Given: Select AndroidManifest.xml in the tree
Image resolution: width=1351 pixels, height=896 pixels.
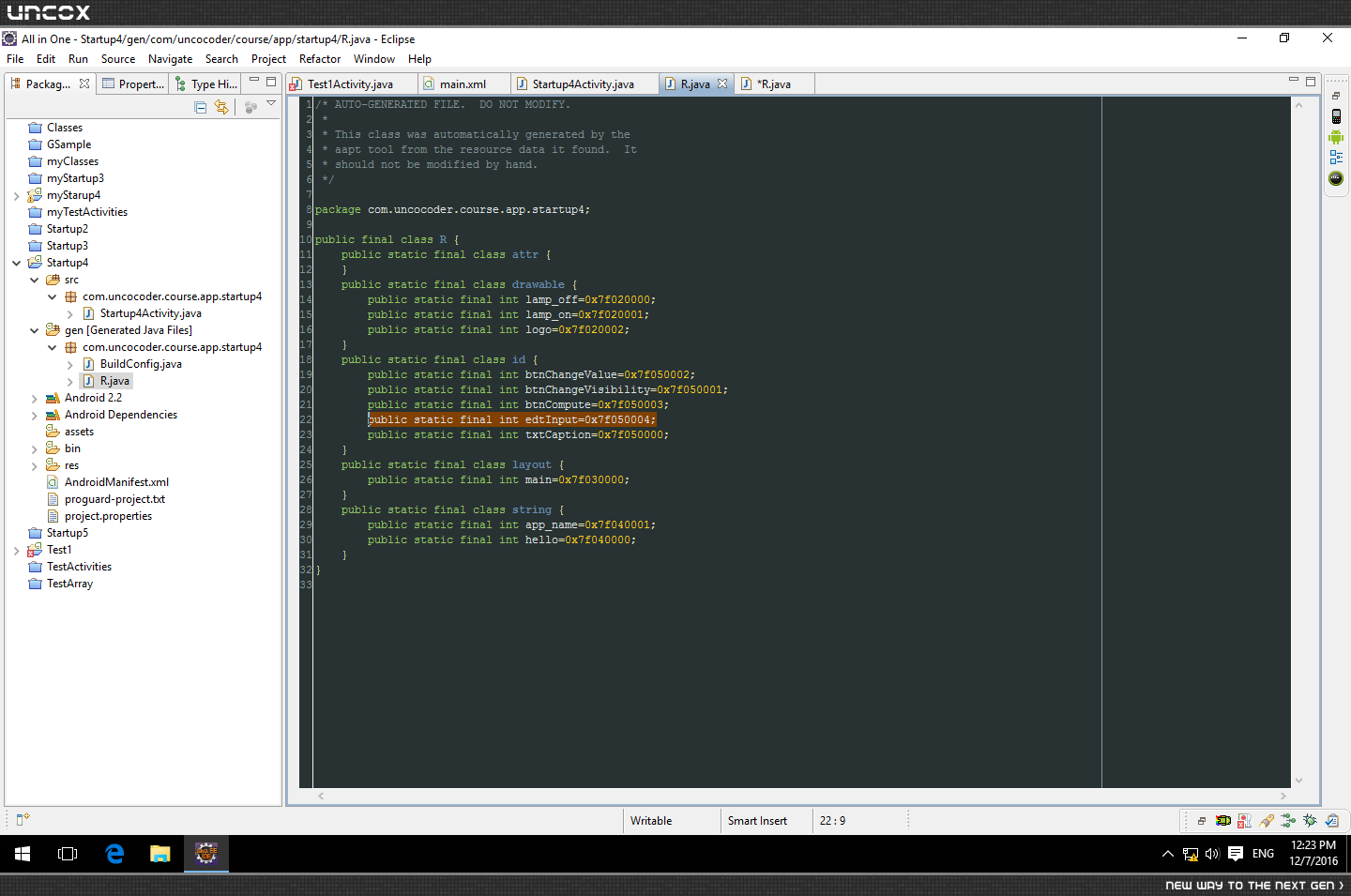Looking at the screenshot, I should tap(116, 482).
